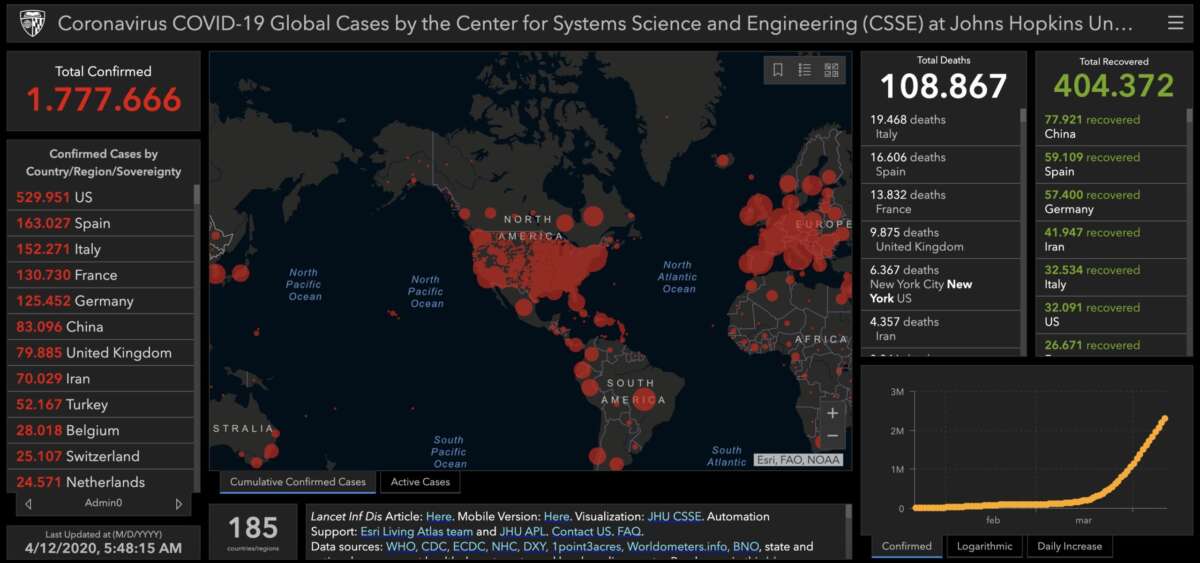The height and width of the screenshot is (563, 1200).
Task: Open the map bookmarks tool
Action: 778,70
